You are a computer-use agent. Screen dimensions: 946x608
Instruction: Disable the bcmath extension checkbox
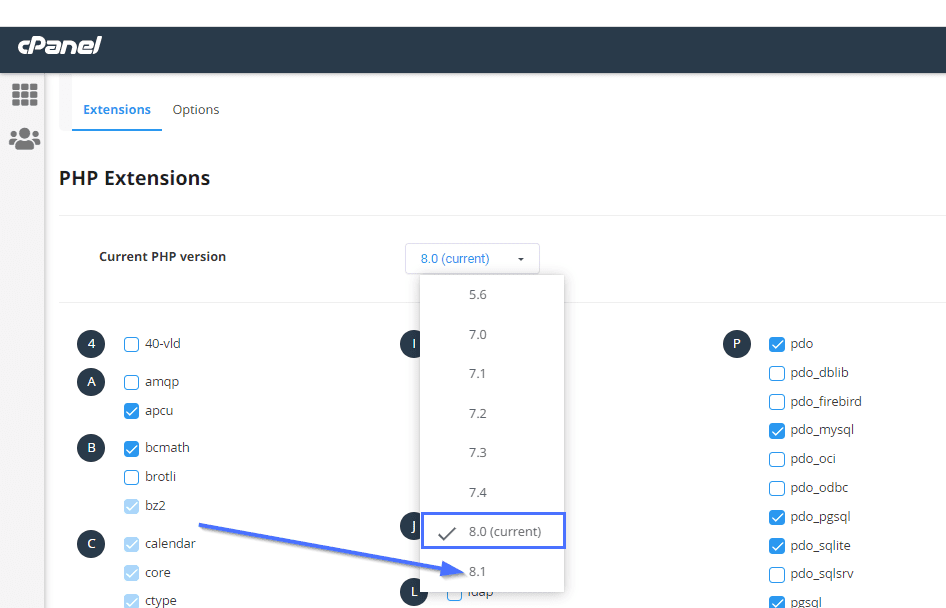(132, 449)
